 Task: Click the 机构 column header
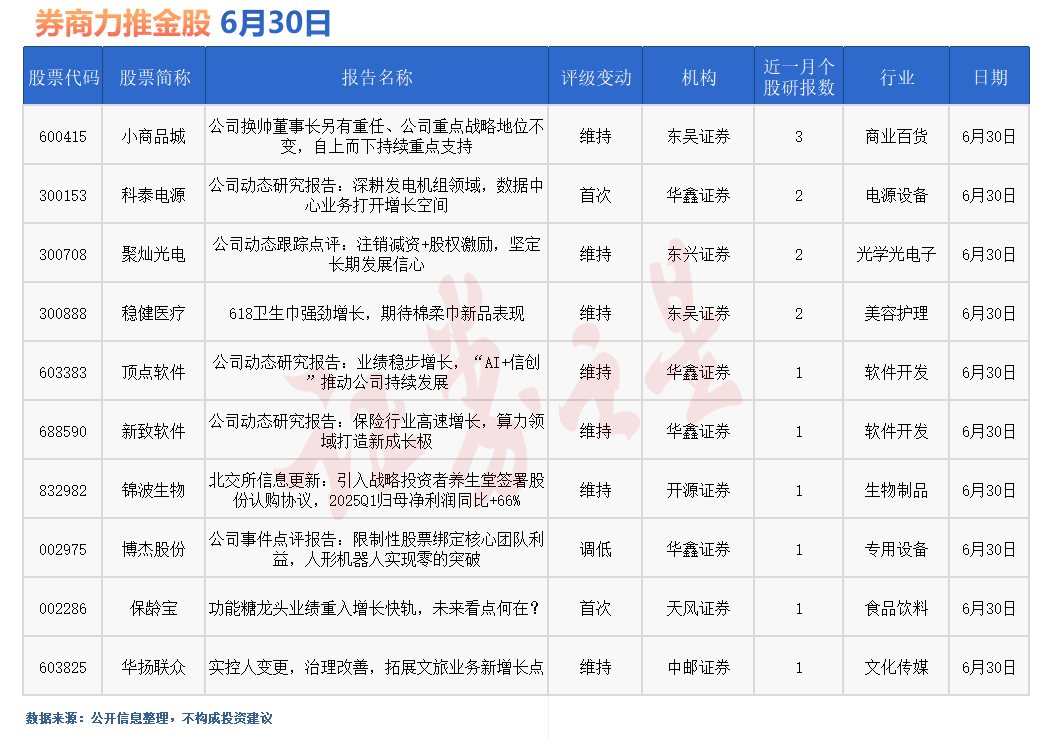[698, 77]
